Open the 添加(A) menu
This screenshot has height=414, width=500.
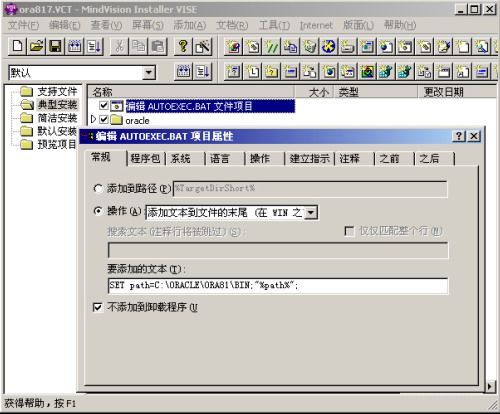click(190, 25)
